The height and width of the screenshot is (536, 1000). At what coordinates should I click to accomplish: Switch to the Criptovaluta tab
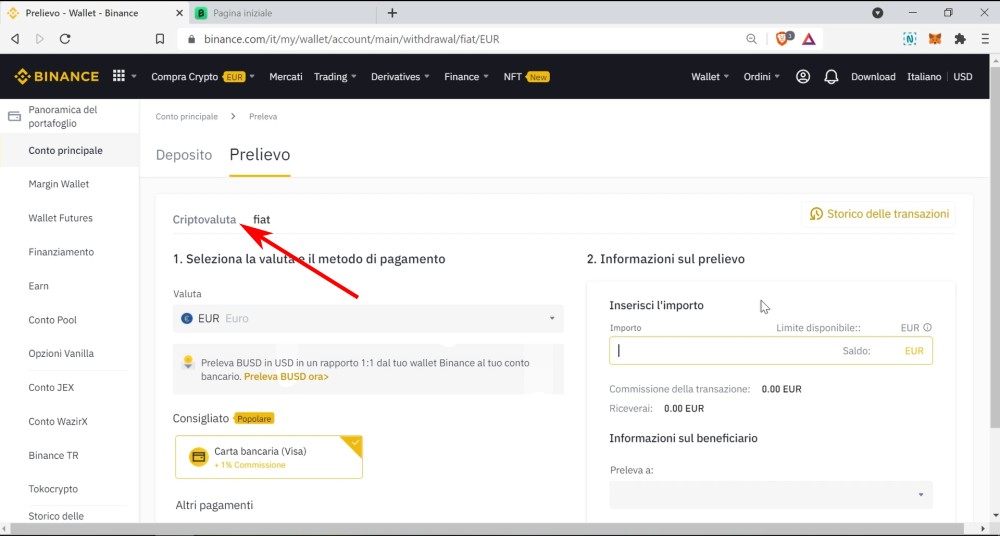click(x=204, y=220)
